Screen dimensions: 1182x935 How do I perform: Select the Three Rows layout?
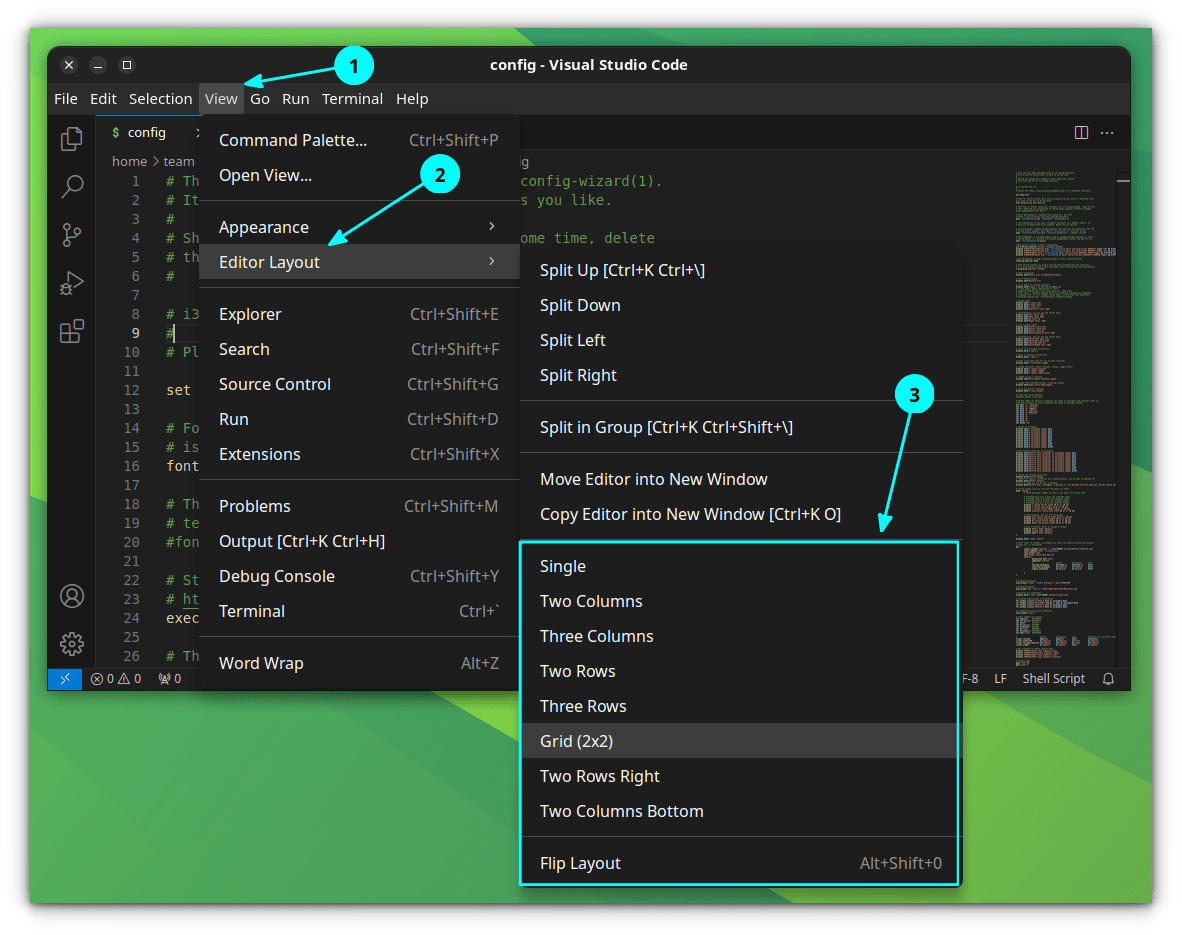coord(739,707)
